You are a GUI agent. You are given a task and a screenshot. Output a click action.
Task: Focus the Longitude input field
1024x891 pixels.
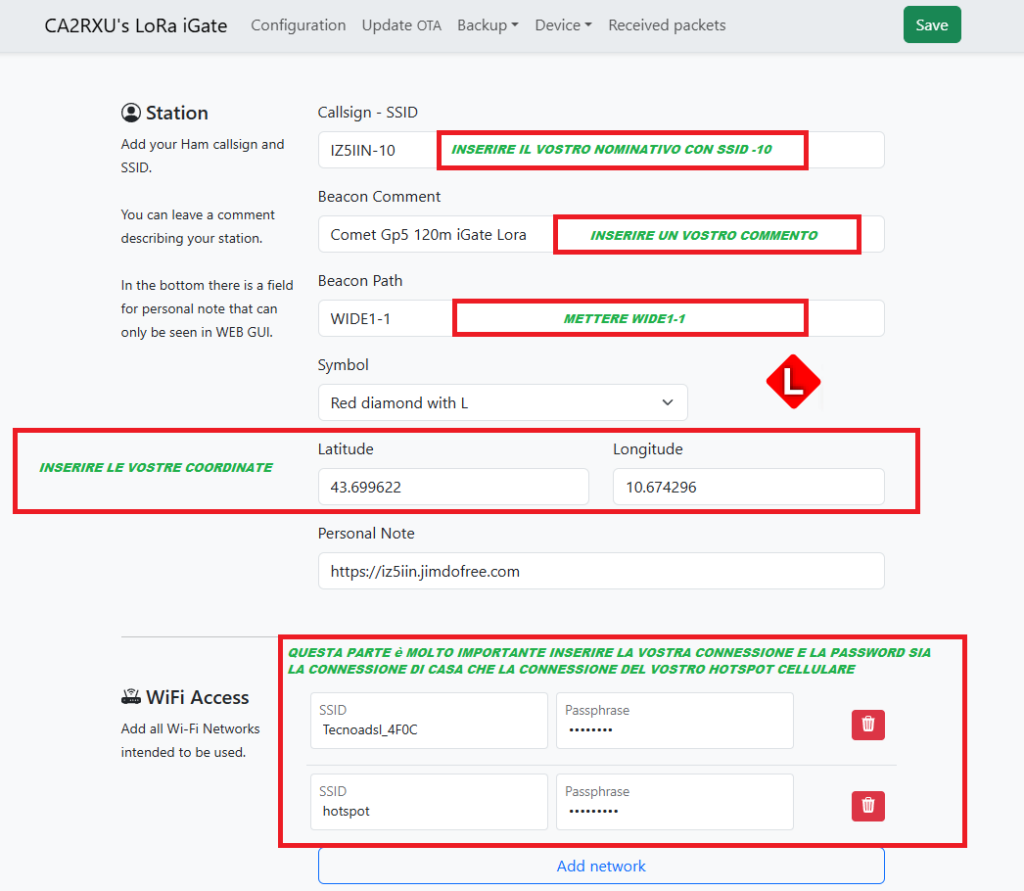(748, 487)
